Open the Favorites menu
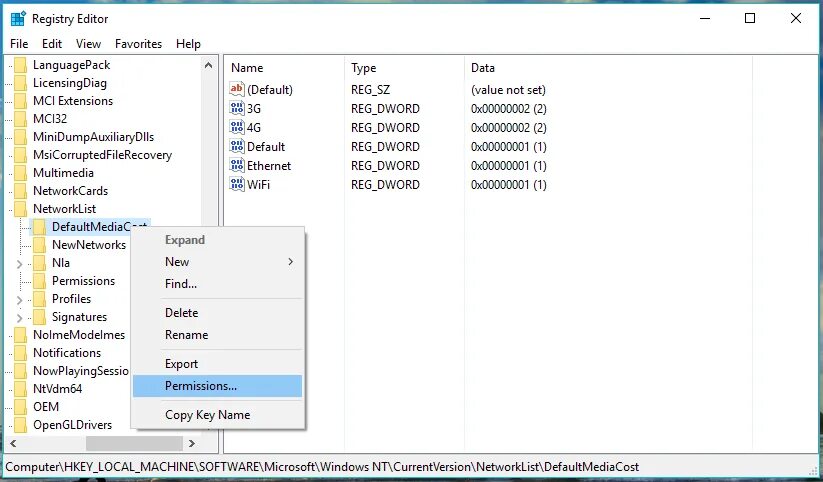This screenshot has width=823, height=482. (139, 44)
